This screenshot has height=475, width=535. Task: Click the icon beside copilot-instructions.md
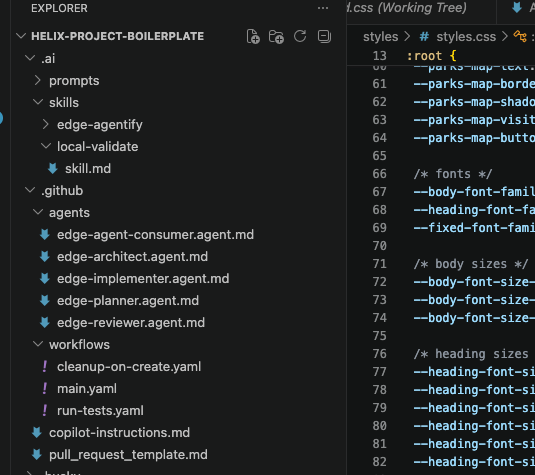(37, 433)
